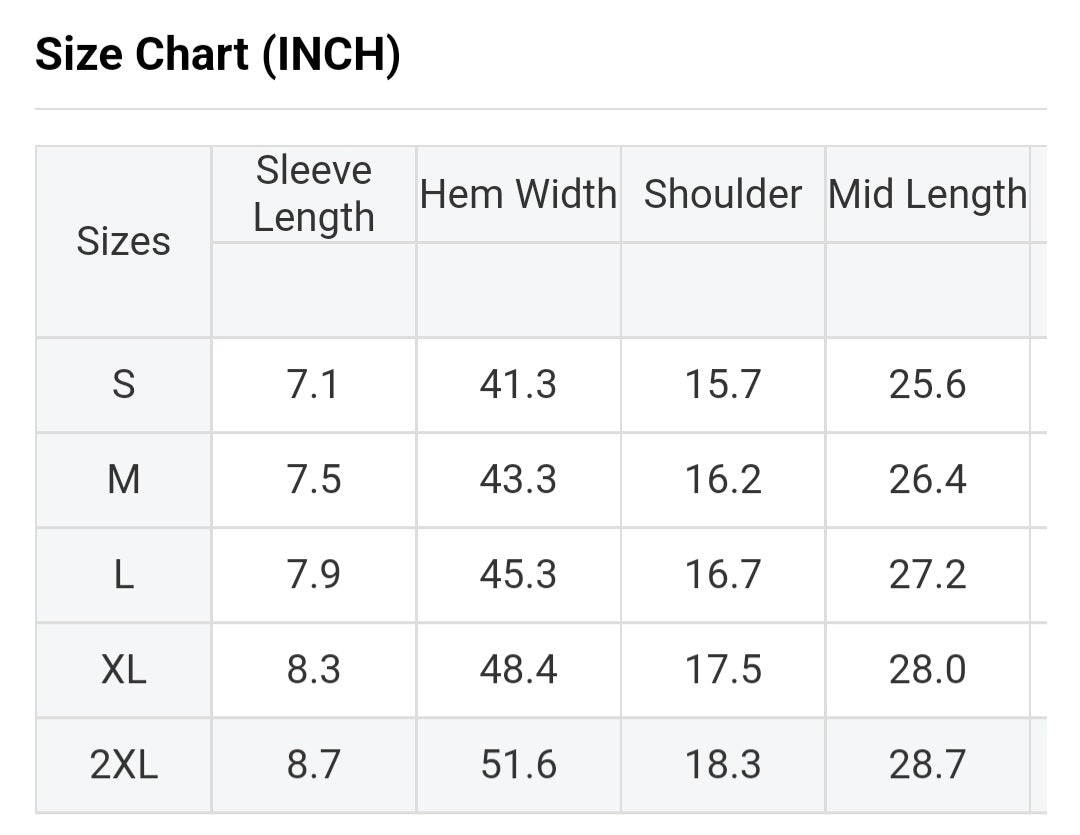
Task: Select the 51.6 hem width for 2XL
Action: coord(518,764)
